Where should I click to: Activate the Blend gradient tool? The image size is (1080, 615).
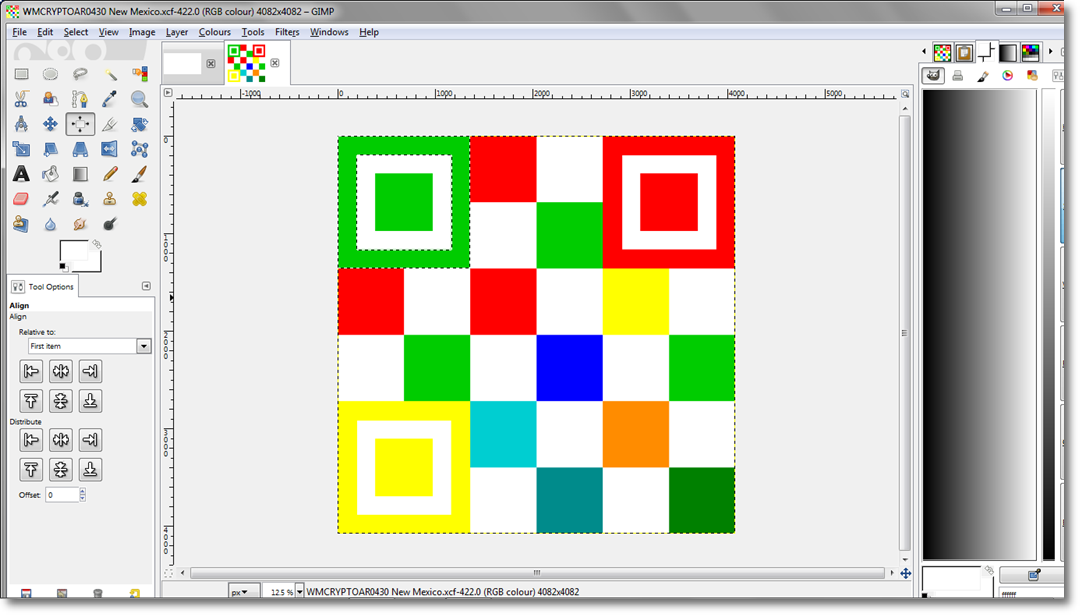[x=80, y=174]
